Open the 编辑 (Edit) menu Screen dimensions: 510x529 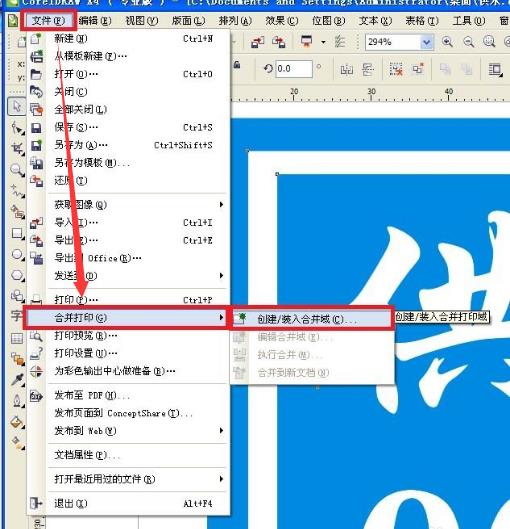[95, 21]
